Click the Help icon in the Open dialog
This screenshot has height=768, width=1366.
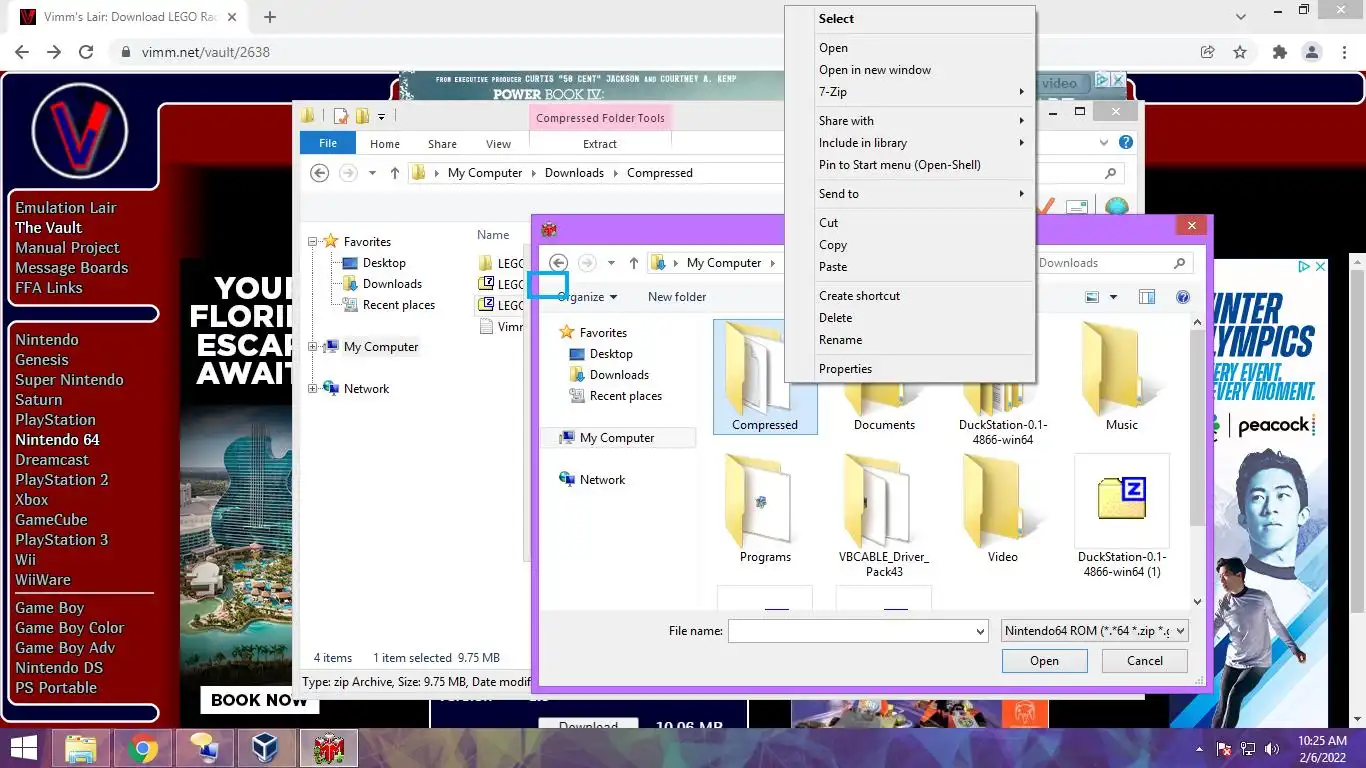(x=1183, y=297)
